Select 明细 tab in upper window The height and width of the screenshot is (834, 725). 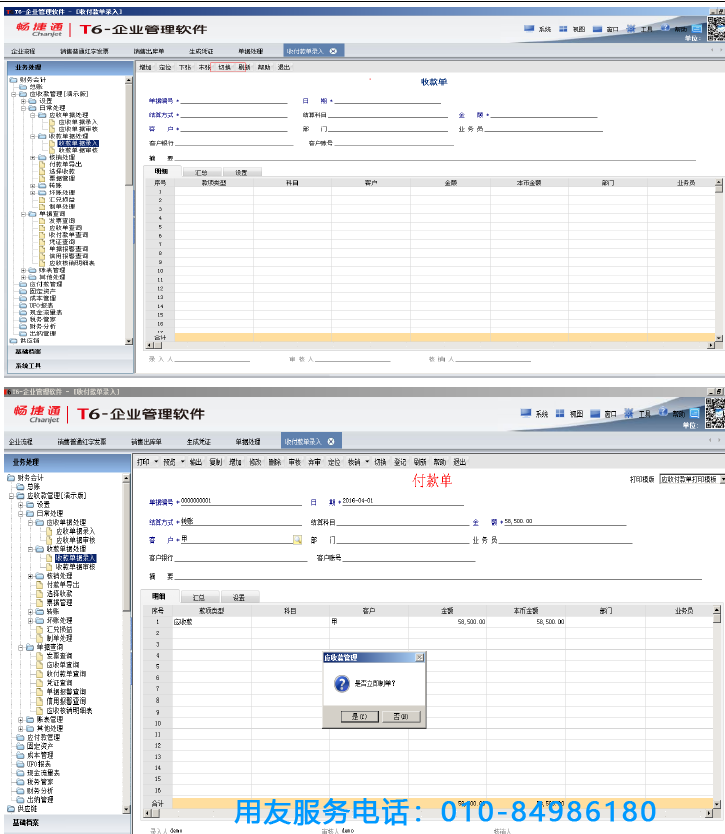pos(161,171)
